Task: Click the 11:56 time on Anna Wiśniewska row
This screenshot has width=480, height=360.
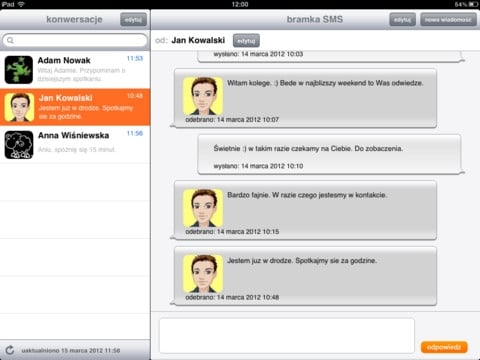Action: tap(135, 133)
